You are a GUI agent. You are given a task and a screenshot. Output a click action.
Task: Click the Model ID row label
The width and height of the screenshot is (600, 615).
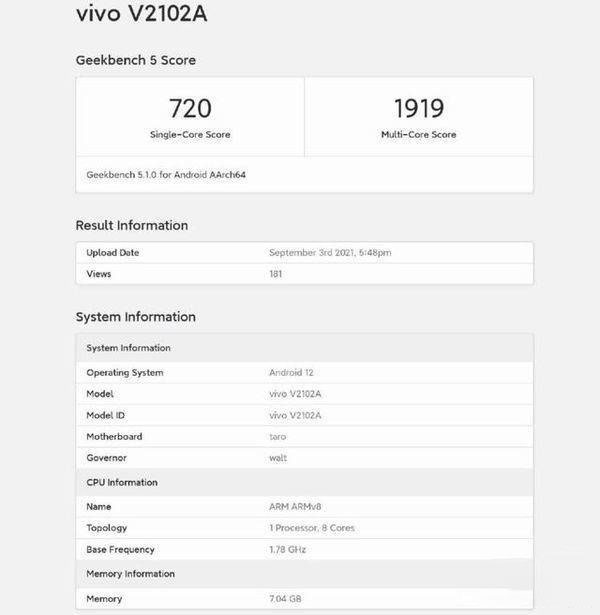coord(106,415)
